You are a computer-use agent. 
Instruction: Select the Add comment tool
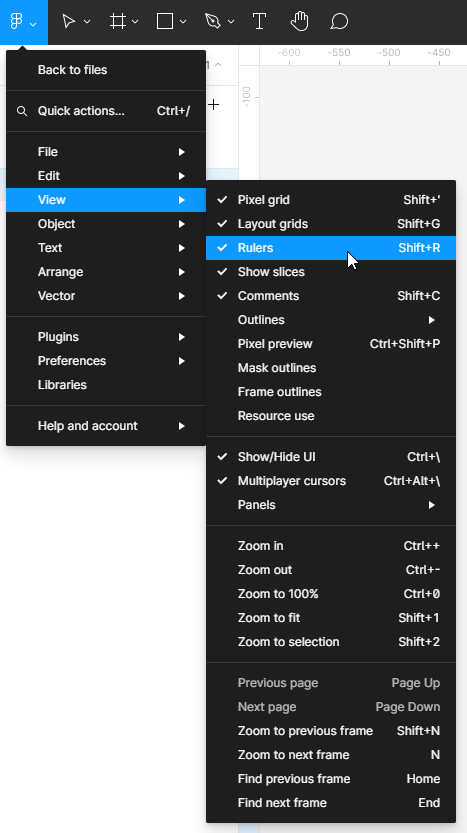(x=339, y=22)
